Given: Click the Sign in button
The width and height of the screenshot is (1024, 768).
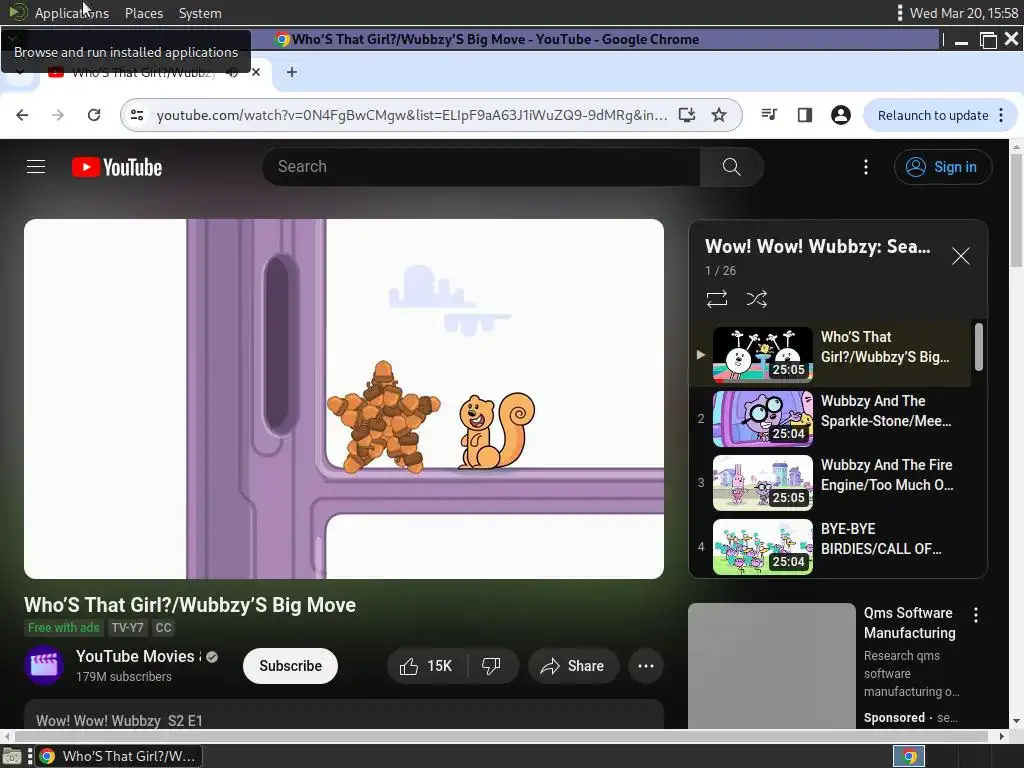Looking at the screenshot, I should (942, 167).
